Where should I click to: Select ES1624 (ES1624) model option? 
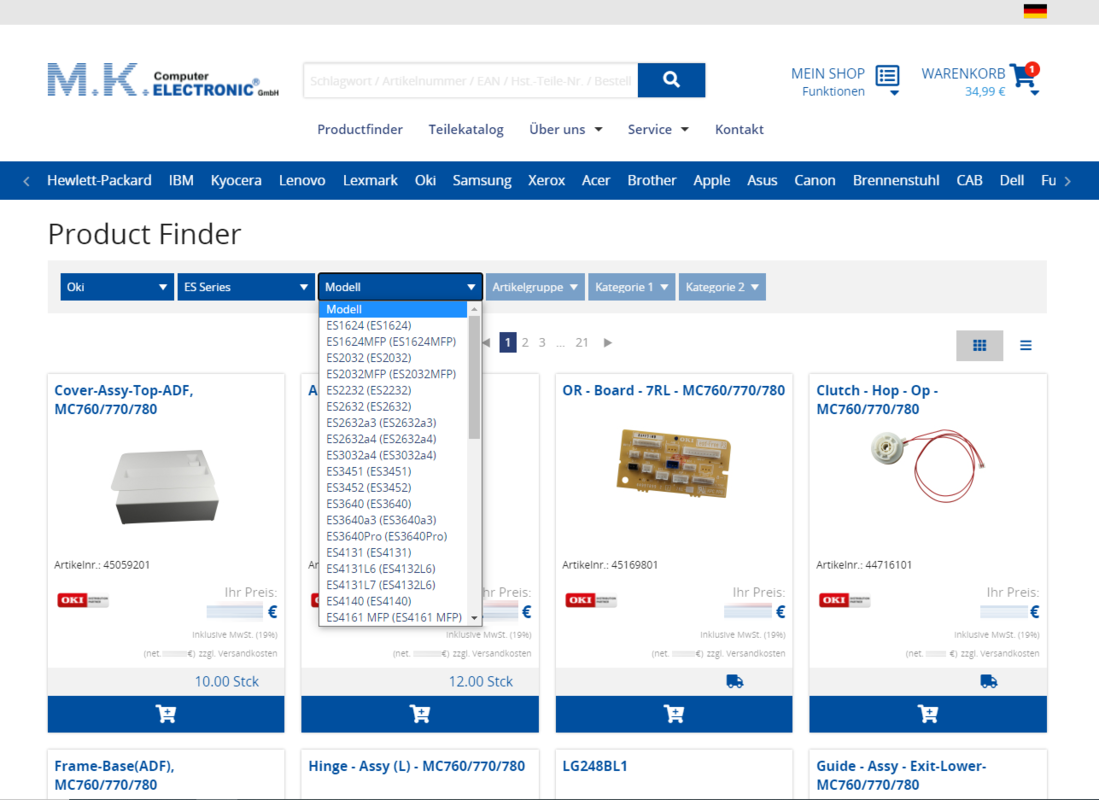click(393, 325)
